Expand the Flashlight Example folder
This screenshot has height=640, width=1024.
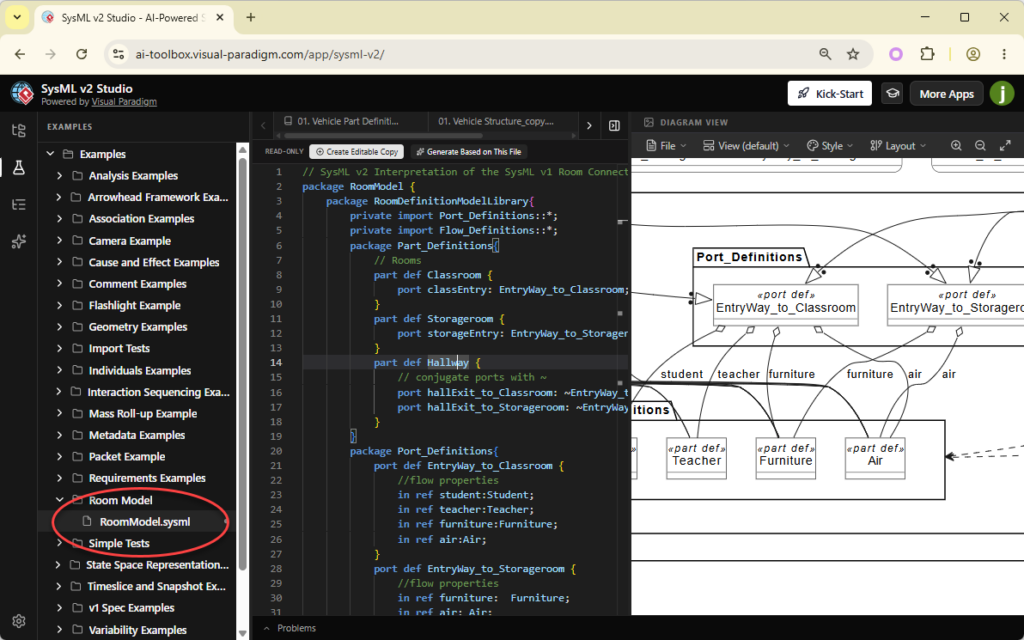pyautogui.click(x=59, y=305)
